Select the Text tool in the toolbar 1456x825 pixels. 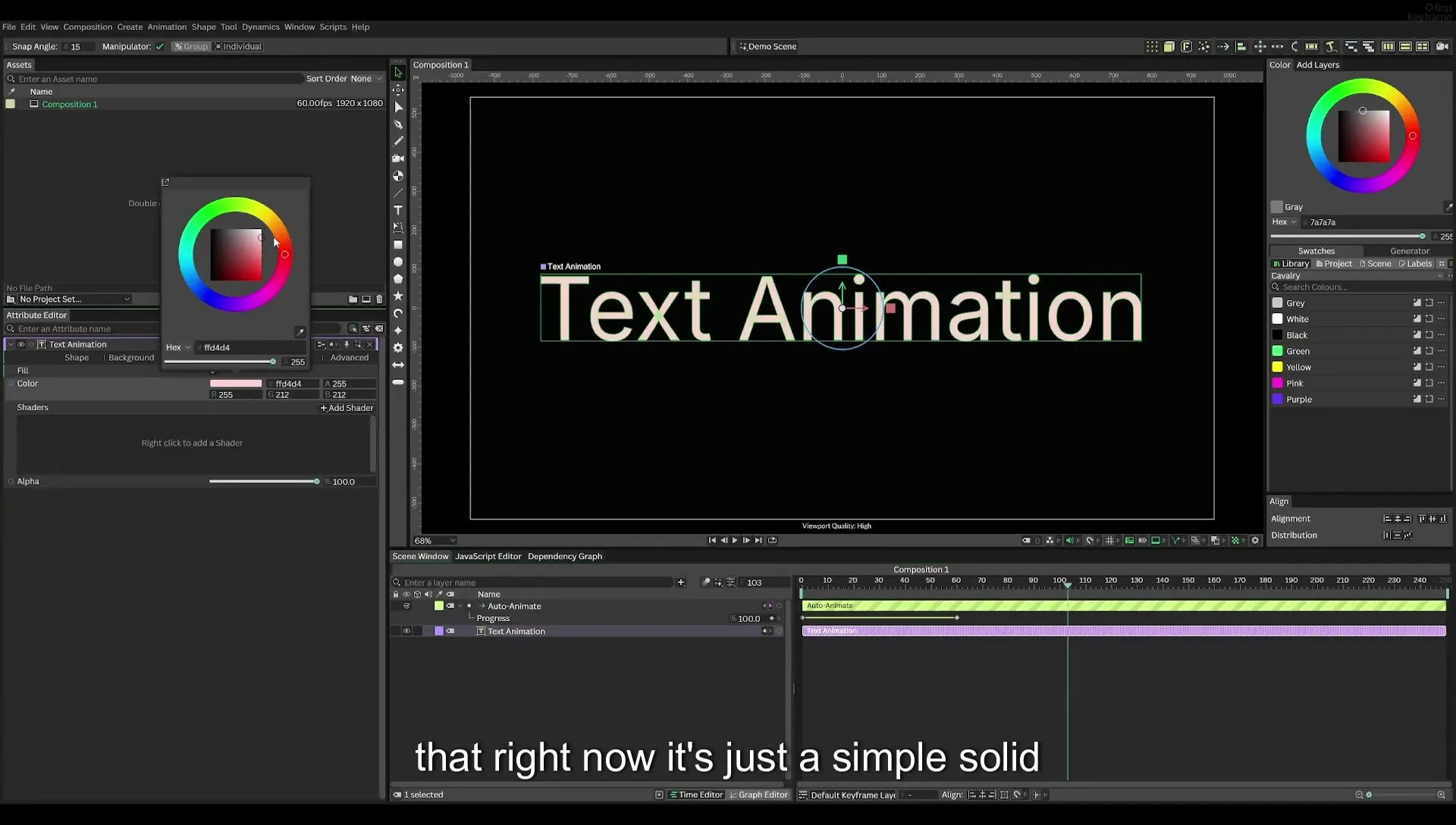pyautogui.click(x=398, y=210)
